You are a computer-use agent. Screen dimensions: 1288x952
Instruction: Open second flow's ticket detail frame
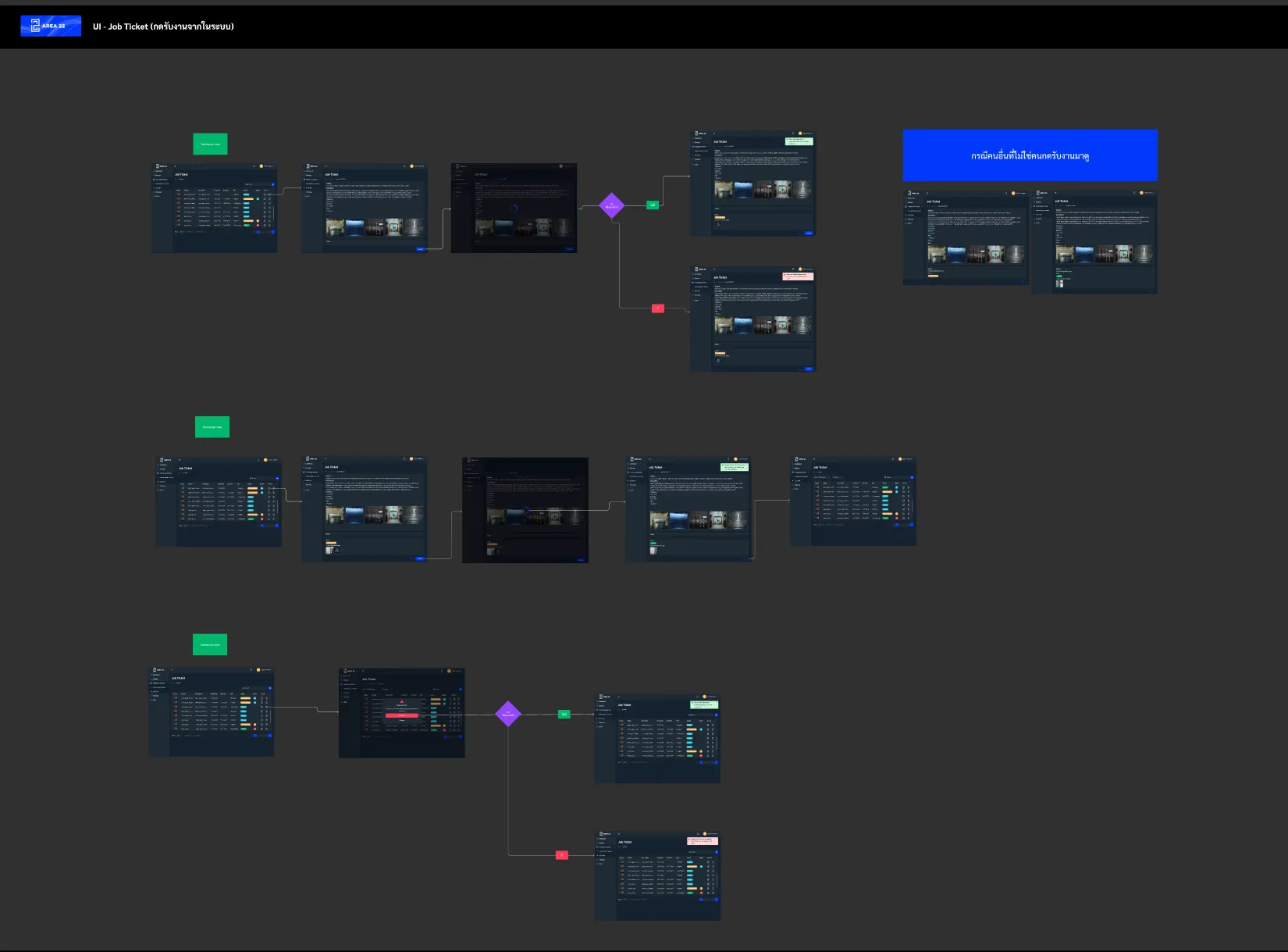(x=365, y=509)
